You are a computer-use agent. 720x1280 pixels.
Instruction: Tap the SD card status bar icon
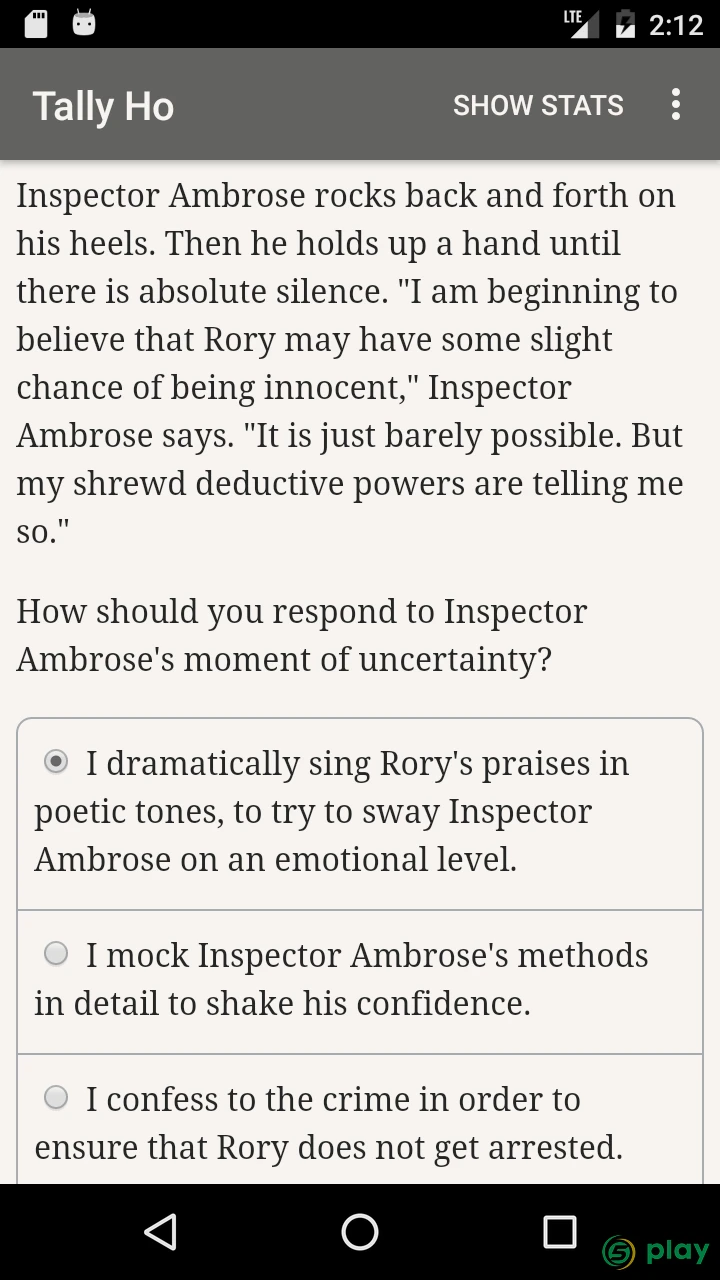36,24
